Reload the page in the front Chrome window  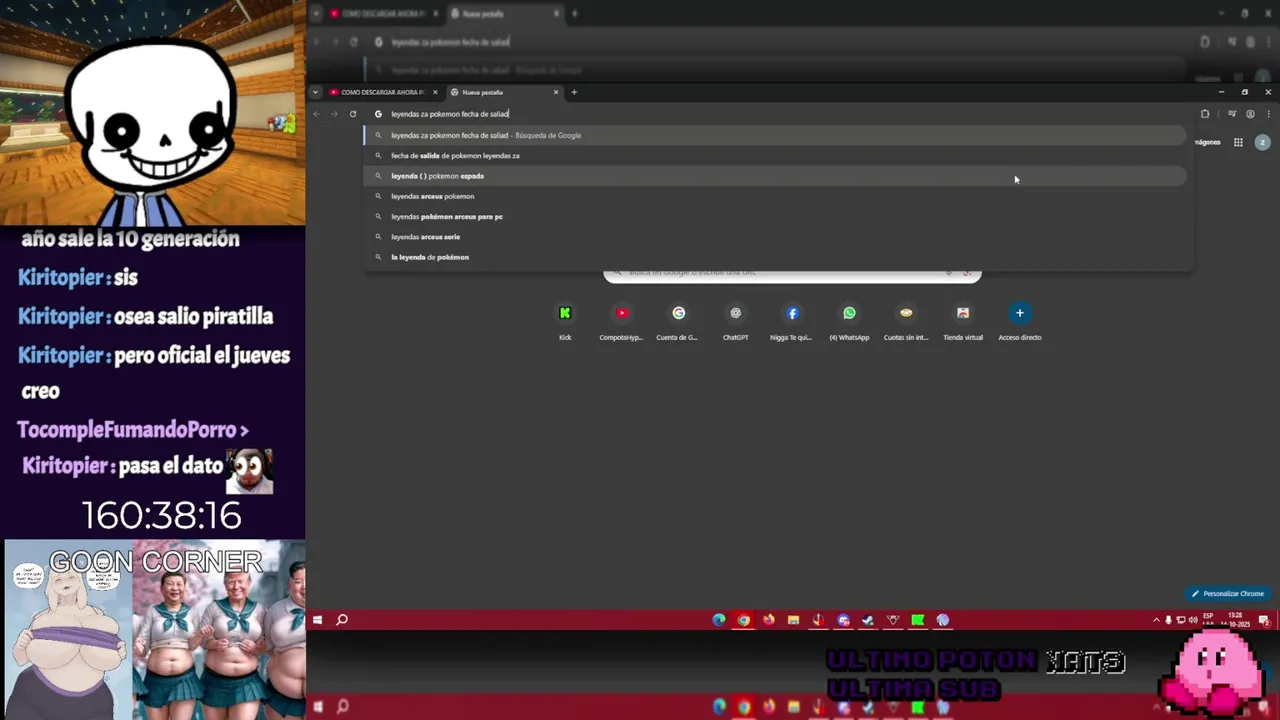tap(353, 114)
